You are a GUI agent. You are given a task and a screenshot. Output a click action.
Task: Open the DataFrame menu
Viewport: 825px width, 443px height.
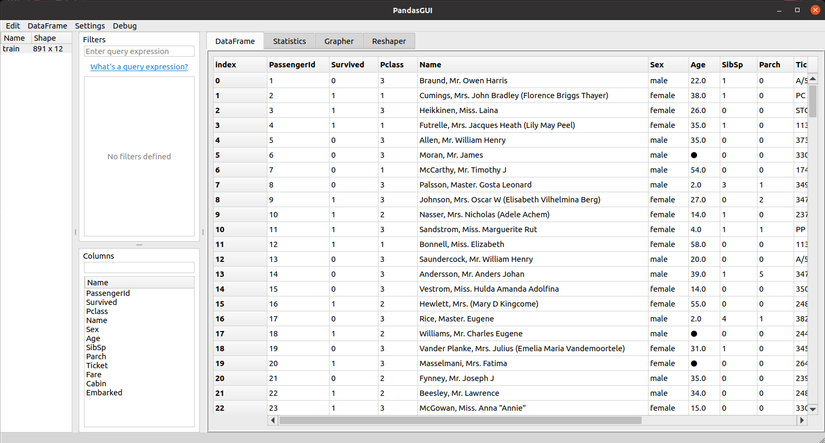coord(47,26)
